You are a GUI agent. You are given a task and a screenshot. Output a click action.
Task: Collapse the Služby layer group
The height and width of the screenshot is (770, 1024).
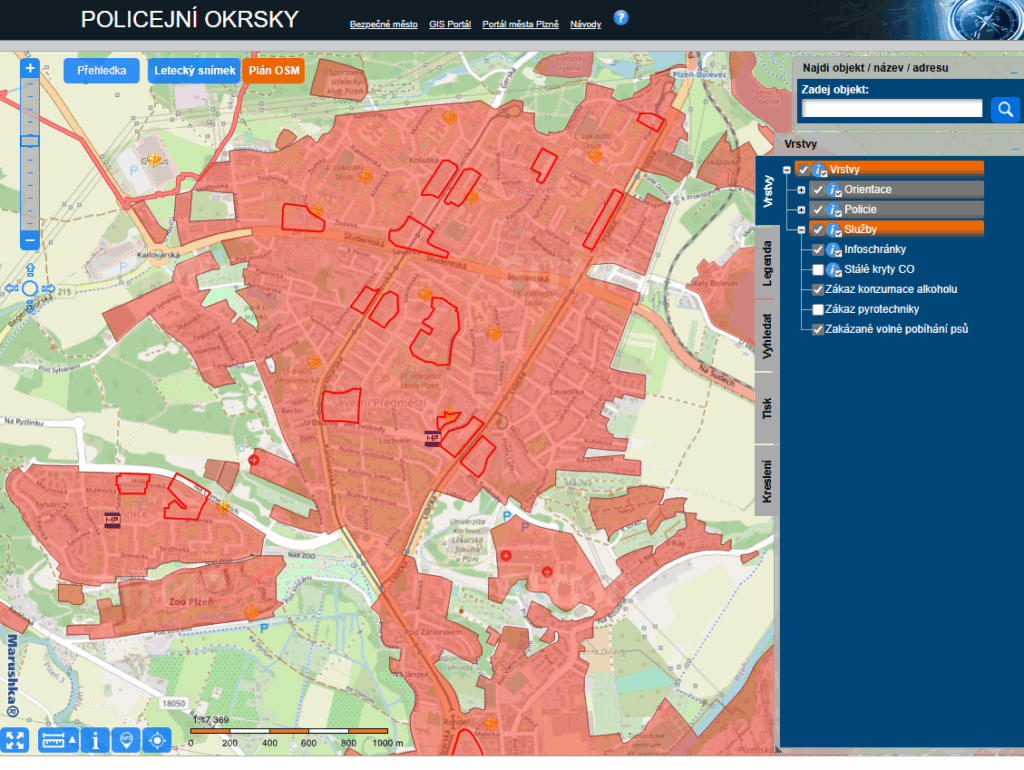point(801,230)
